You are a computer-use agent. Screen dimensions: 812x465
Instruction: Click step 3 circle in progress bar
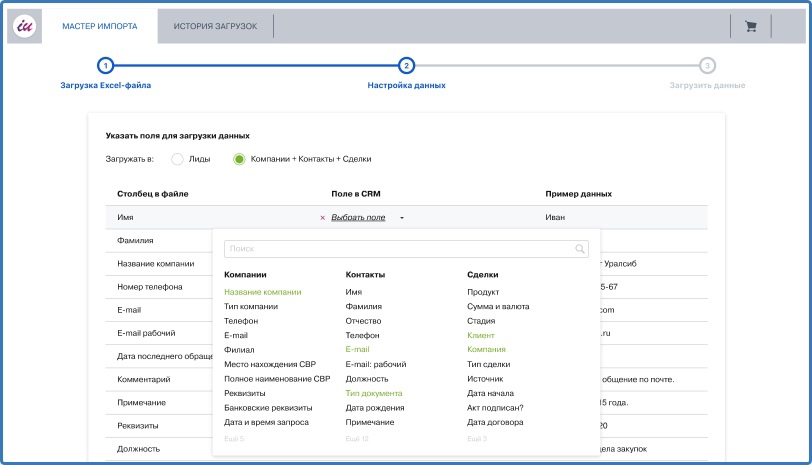tap(707, 66)
